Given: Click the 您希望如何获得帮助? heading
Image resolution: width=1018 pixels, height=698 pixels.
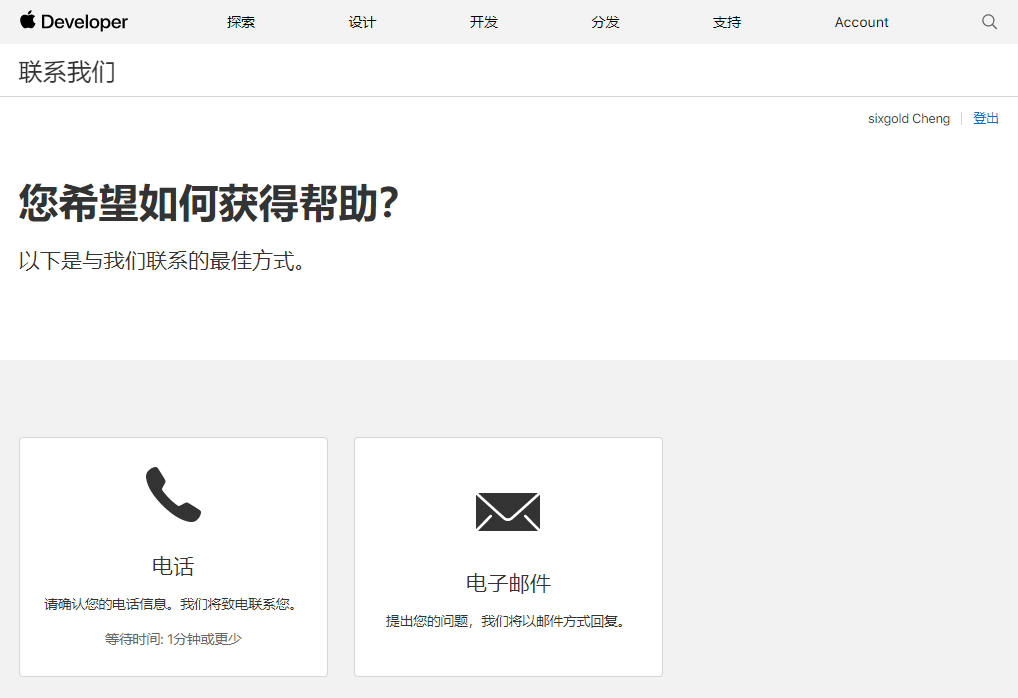Looking at the screenshot, I should point(208,203).
